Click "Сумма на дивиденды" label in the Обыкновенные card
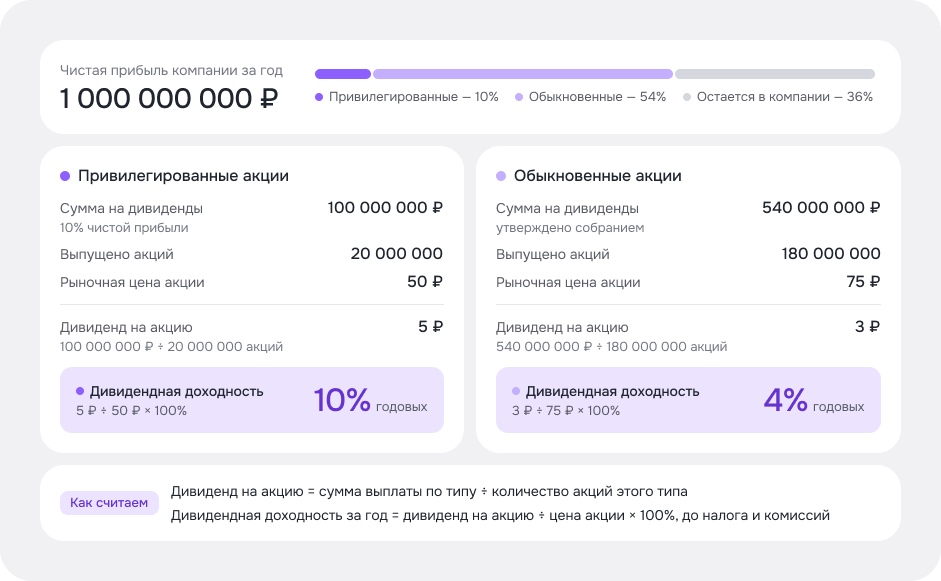 click(567, 209)
